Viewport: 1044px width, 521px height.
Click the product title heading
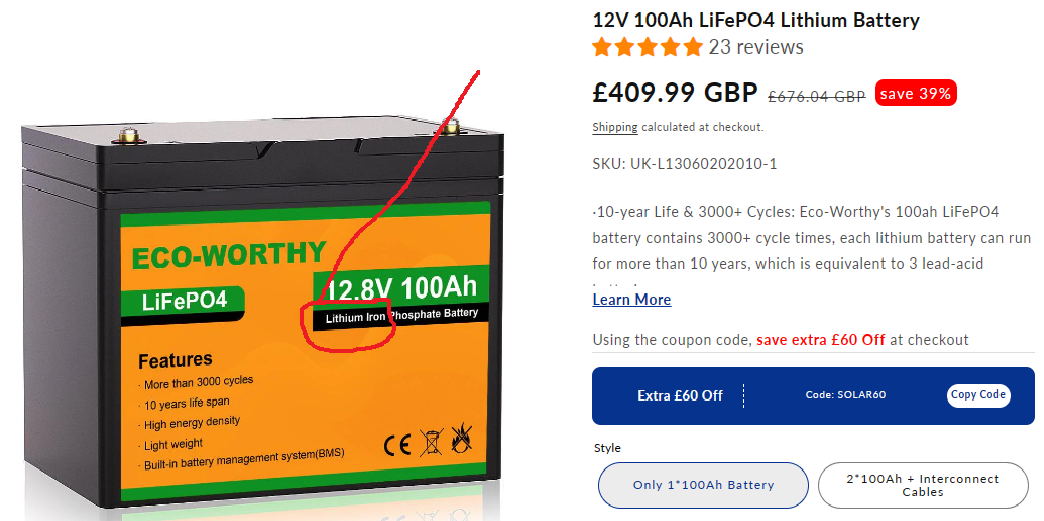tap(756, 20)
